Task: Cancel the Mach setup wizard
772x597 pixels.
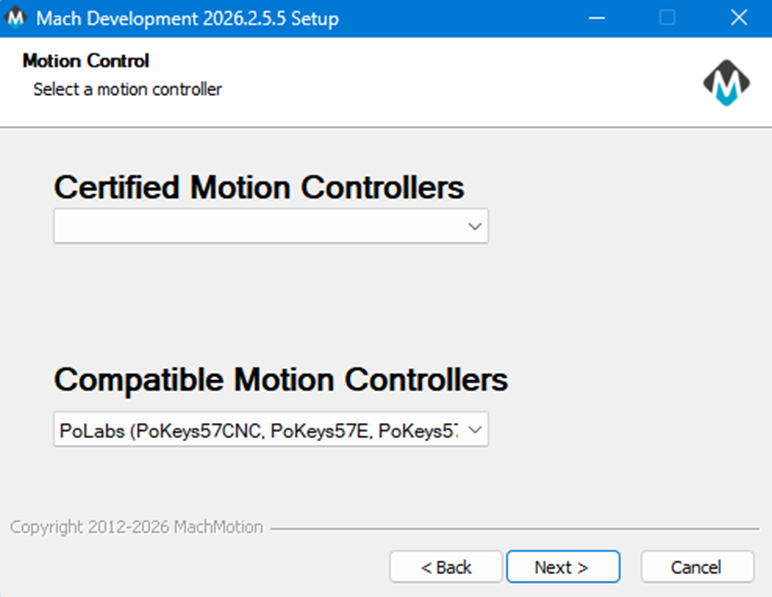Action: click(696, 567)
